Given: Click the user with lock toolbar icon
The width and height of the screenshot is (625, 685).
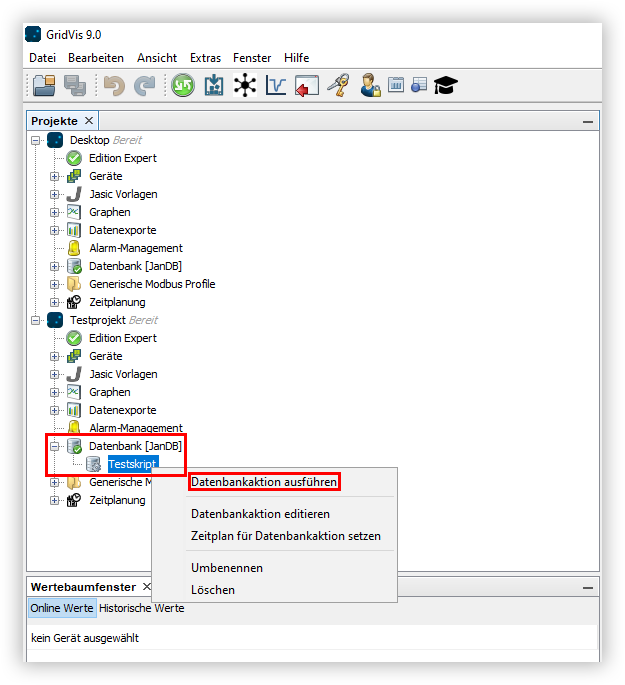Looking at the screenshot, I should 370,86.
